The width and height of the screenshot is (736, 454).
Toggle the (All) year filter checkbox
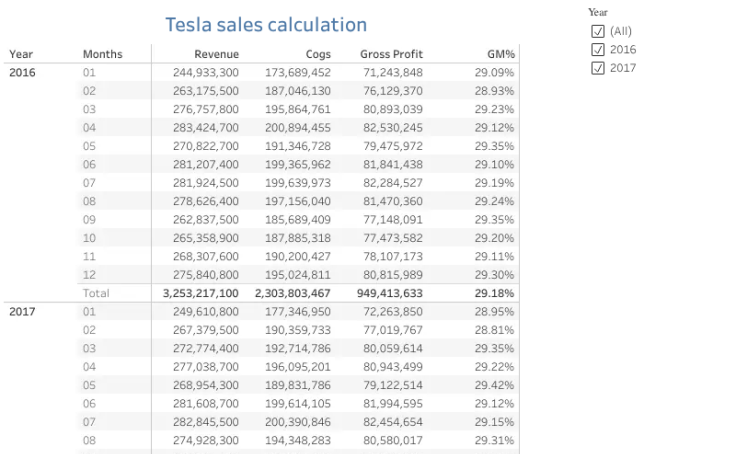click(598, 31)
